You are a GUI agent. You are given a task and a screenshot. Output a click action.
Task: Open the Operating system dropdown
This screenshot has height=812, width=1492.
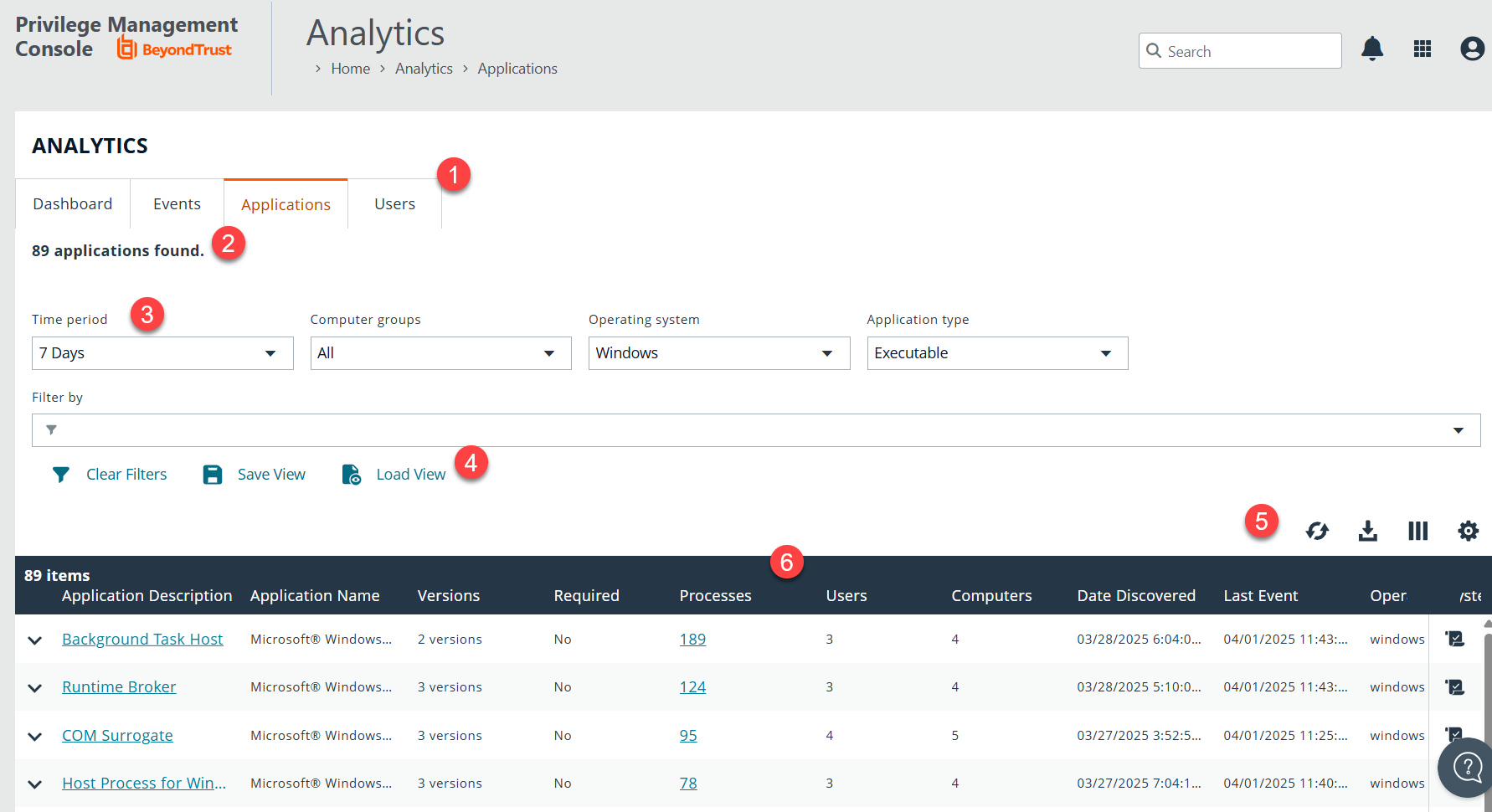[718, 353]
